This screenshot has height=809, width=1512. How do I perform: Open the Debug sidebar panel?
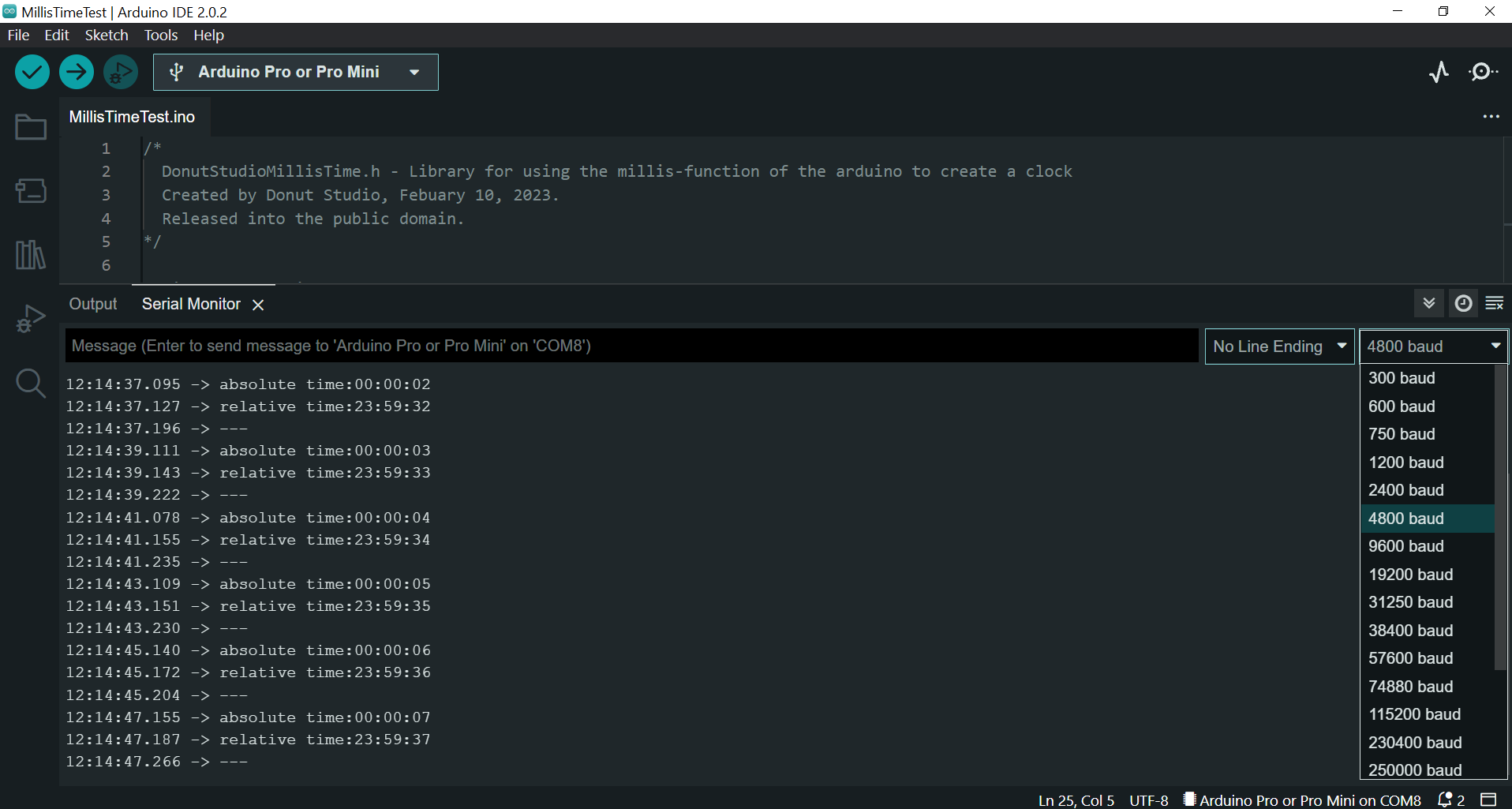tap(31, 319)
